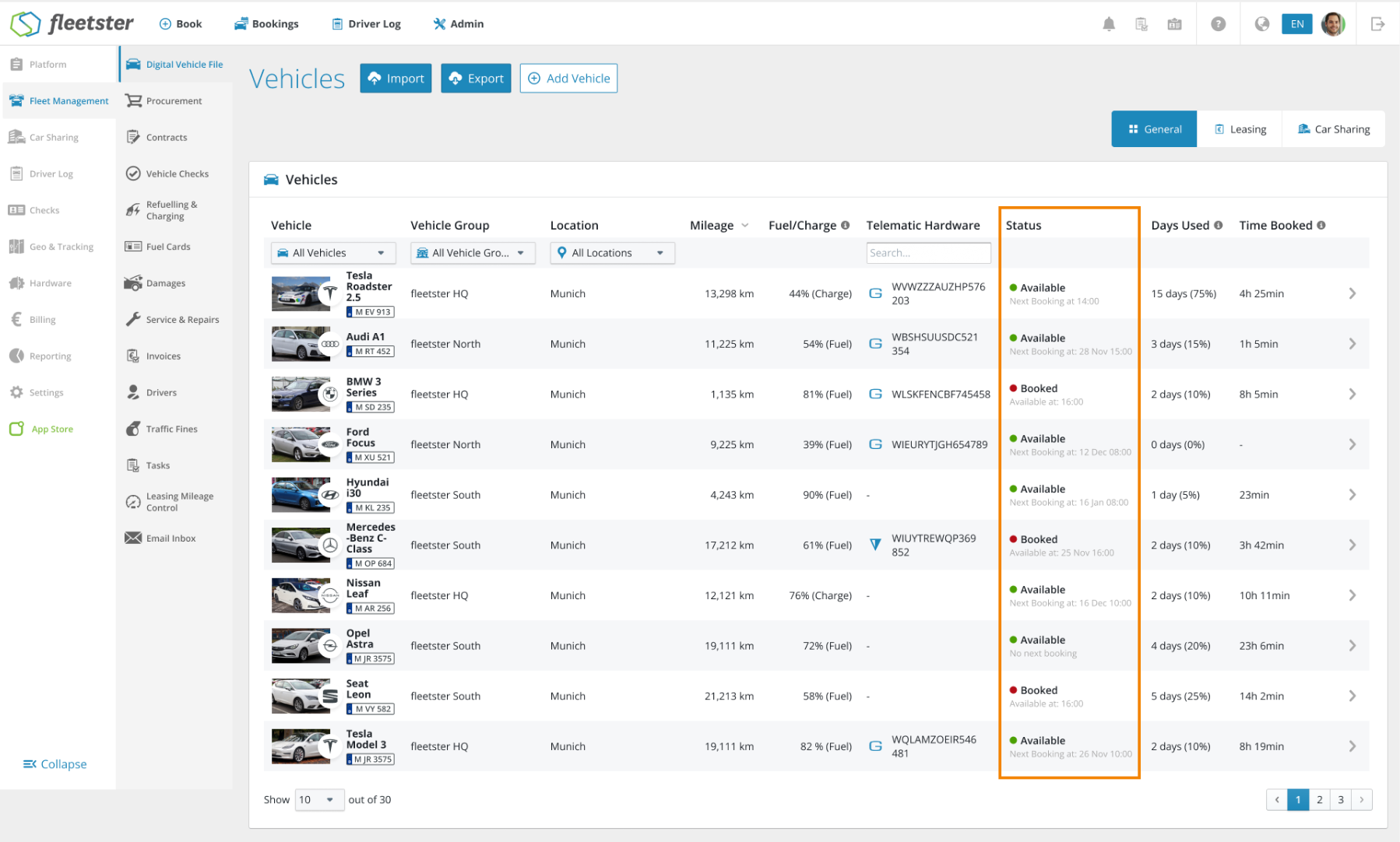1400x842 pixels.
Task: Open the All Locations filter dropdown
Action: [x=612, y=253]
